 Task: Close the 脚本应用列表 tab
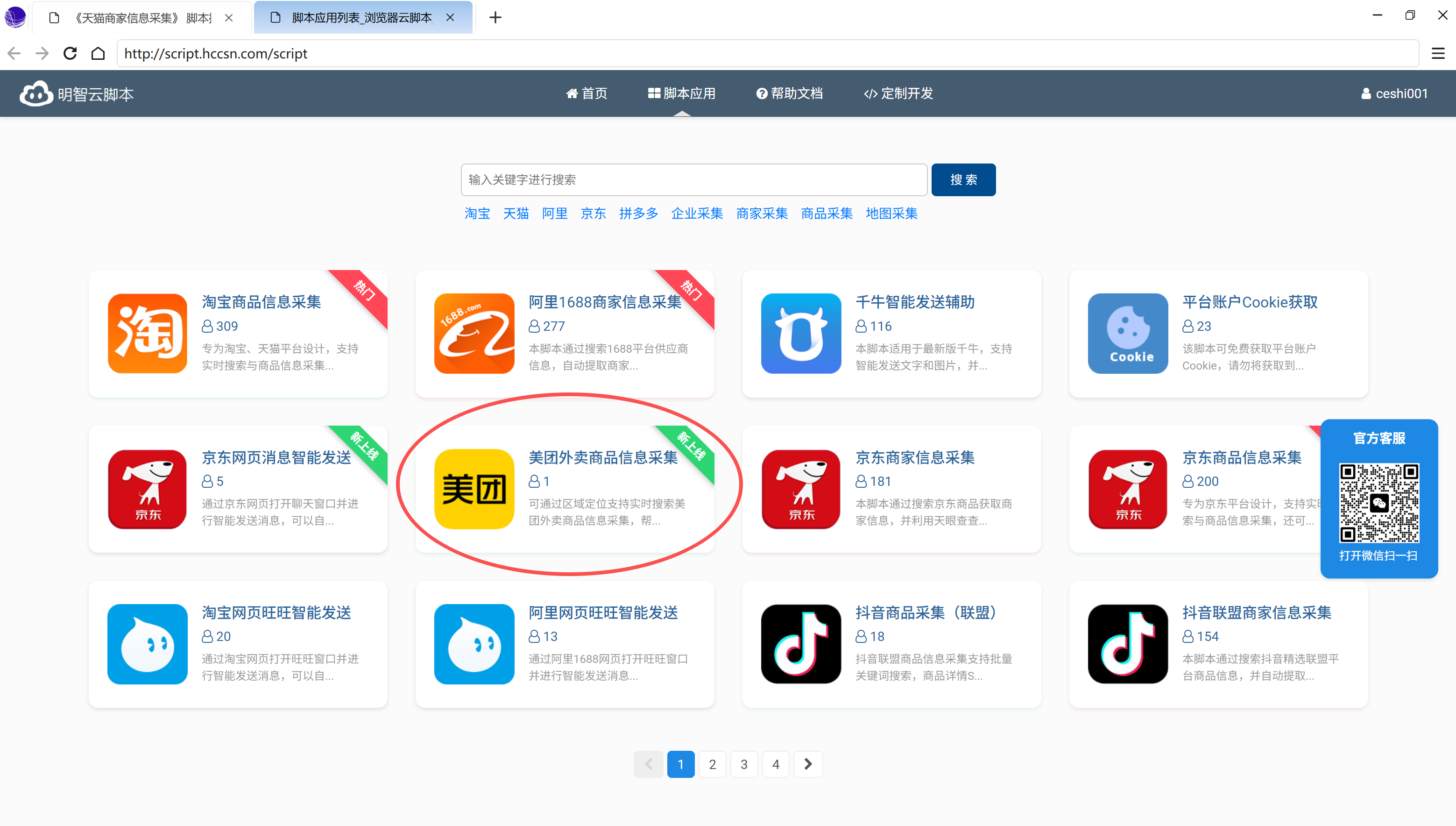click(x=450, y=18)
